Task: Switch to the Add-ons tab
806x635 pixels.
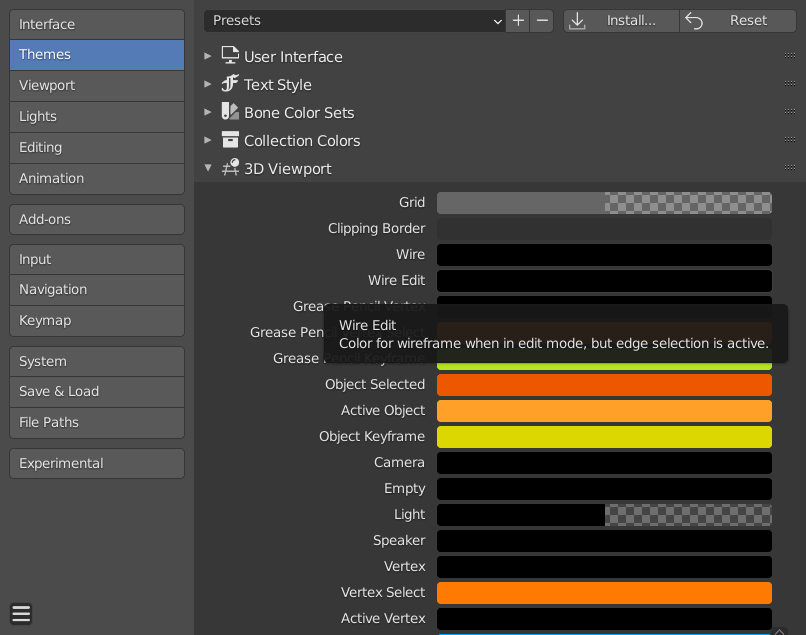Action: (x=97, y=219)
